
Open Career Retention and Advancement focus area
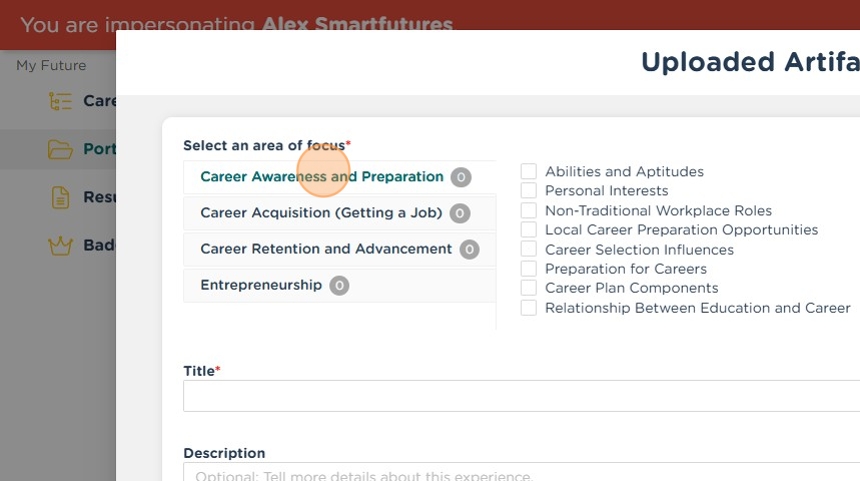click(x=326, y=249)
